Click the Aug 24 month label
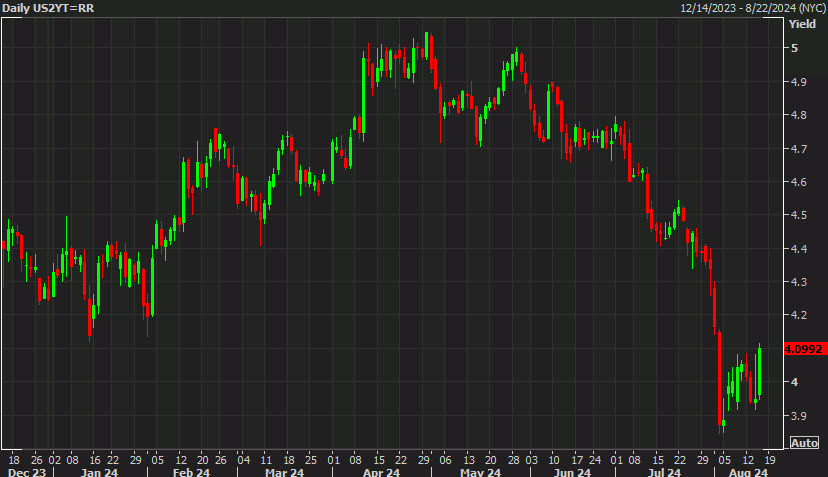This screenshot has width=828, height=477. click(x=748, y=472)
